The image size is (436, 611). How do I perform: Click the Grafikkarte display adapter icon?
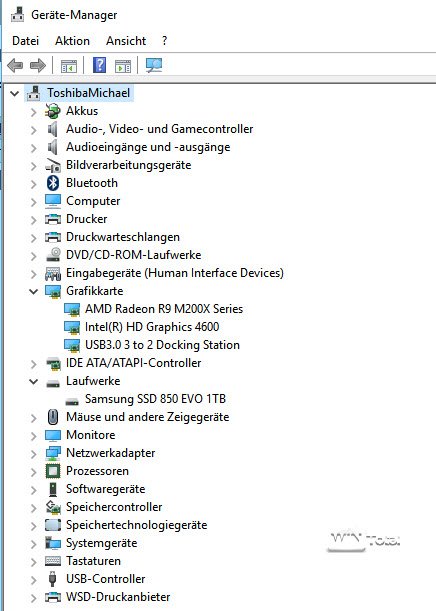(x=53, y=291)
